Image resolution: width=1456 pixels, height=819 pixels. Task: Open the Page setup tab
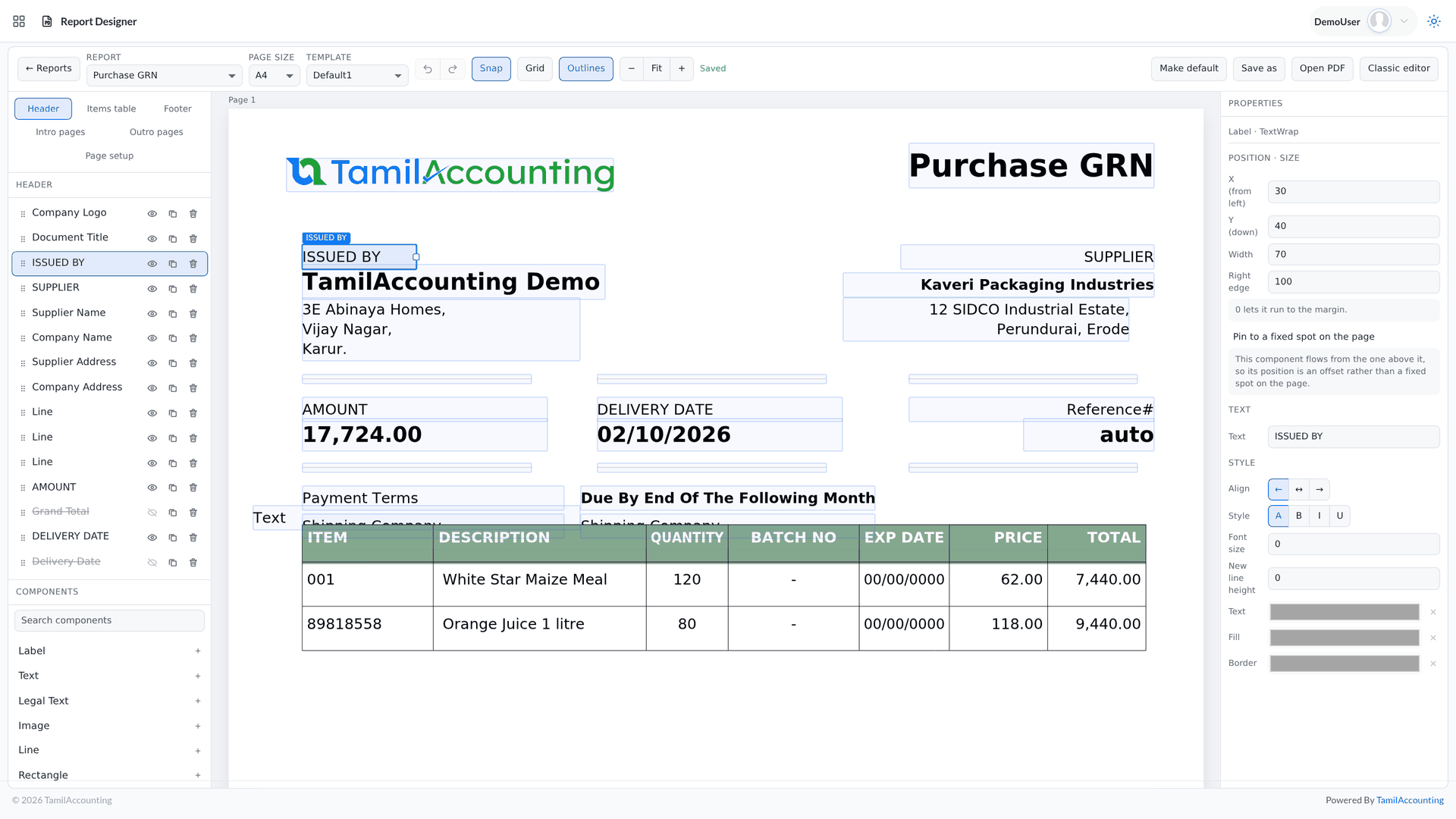[109, 155]
